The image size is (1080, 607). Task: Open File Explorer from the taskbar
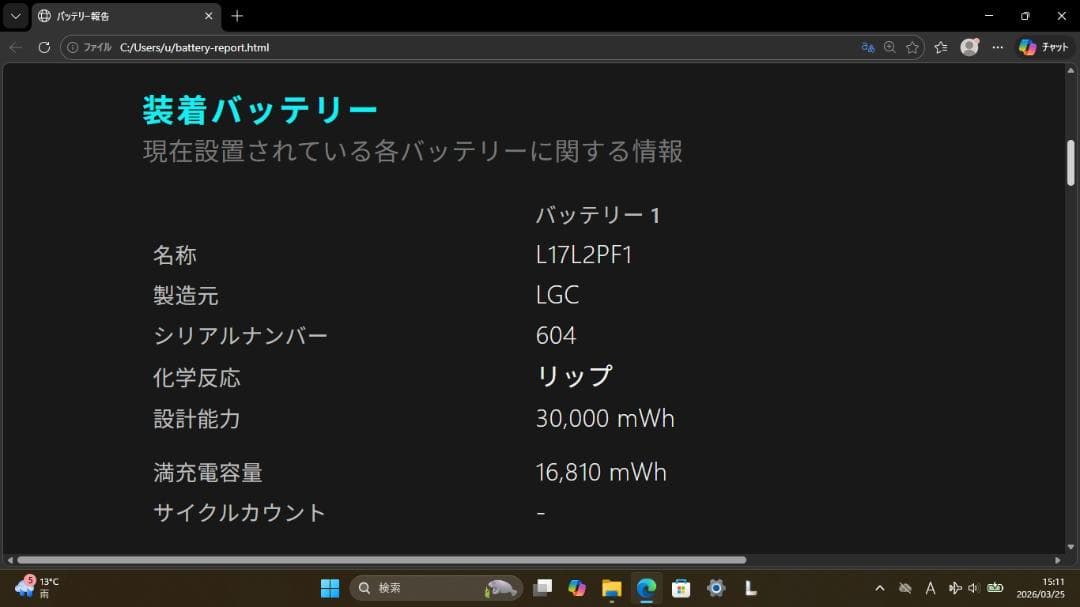pos(612,588)
